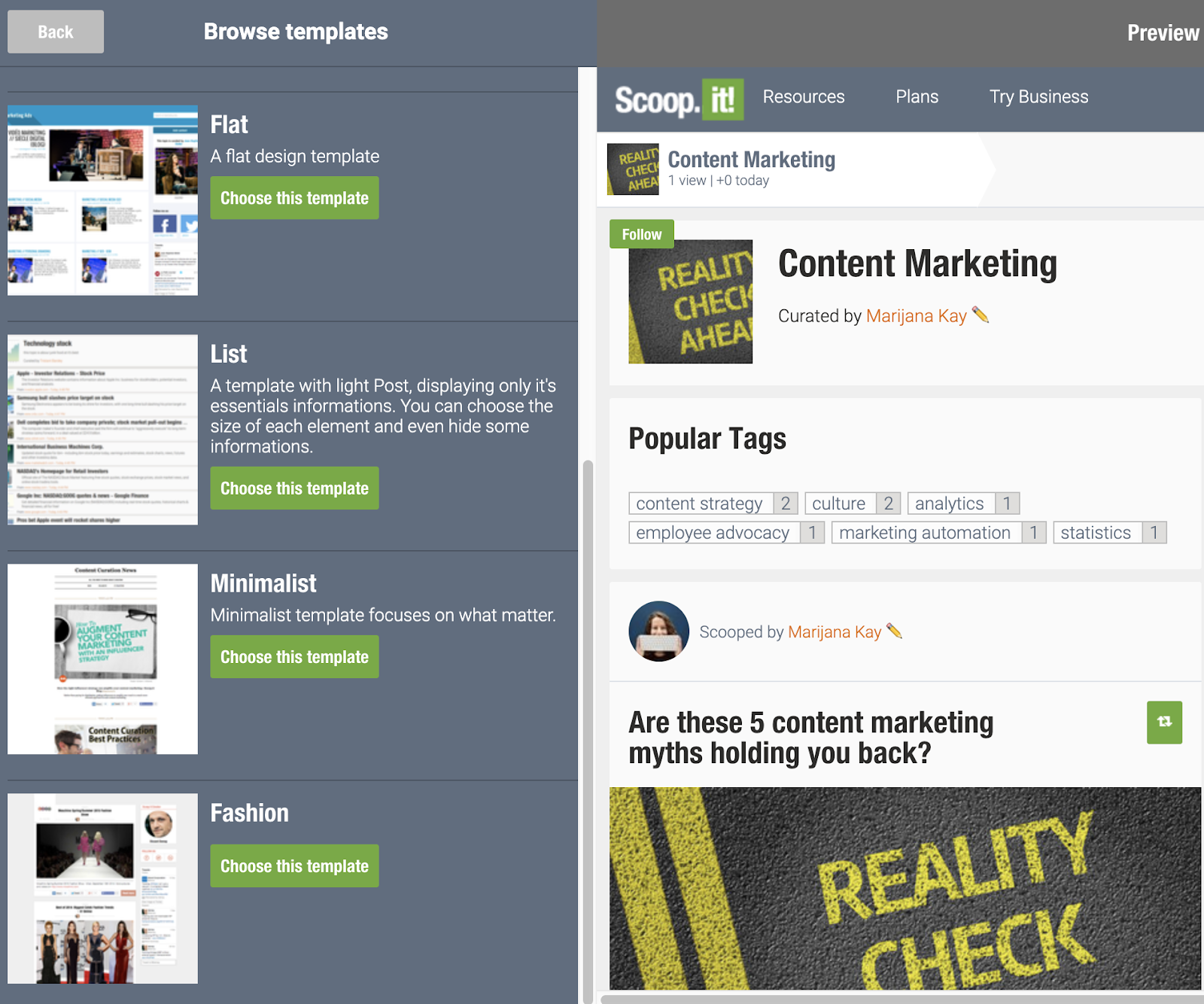Click the rescoop icon beside article title
The height and width of the screenshot is (1004, 1204).
coord(1164,723)
